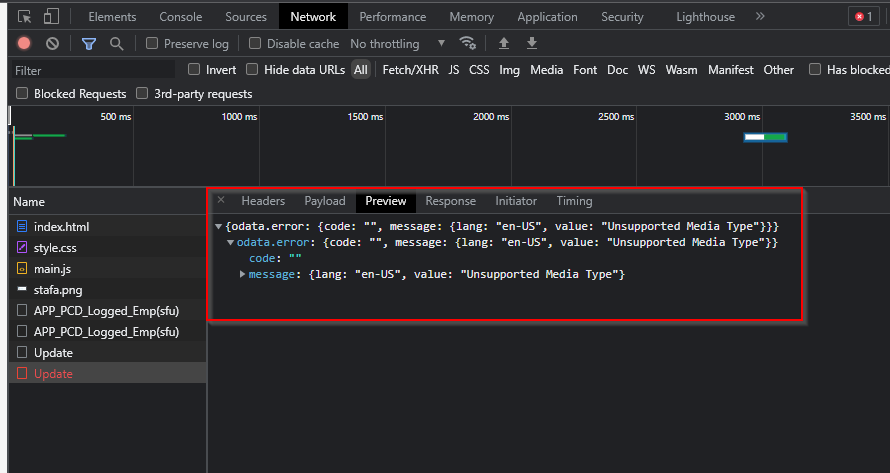890x473 pixels.
Task: Filter by Doc type
Action: click(618, 70)
